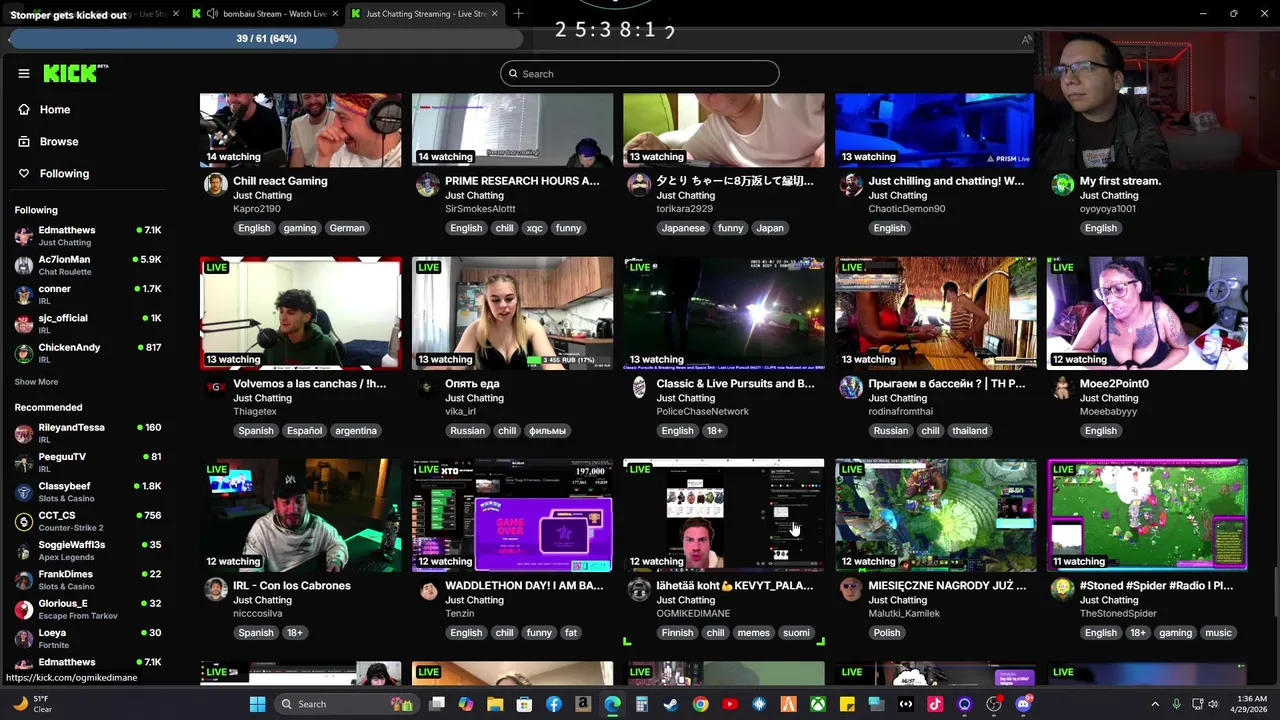Open the Kick hamburger menu

[x=24, y=73]
